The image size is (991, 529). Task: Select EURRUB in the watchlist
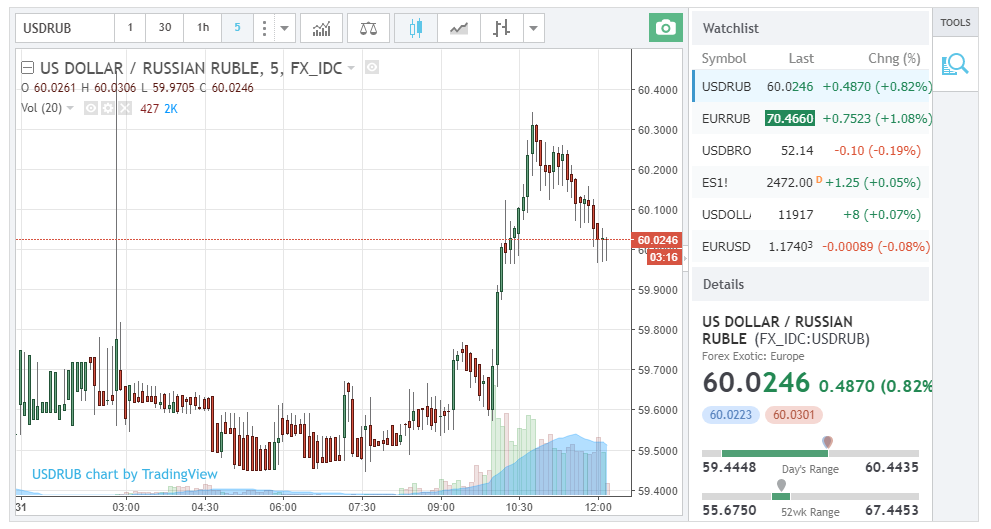coord(726,118)
